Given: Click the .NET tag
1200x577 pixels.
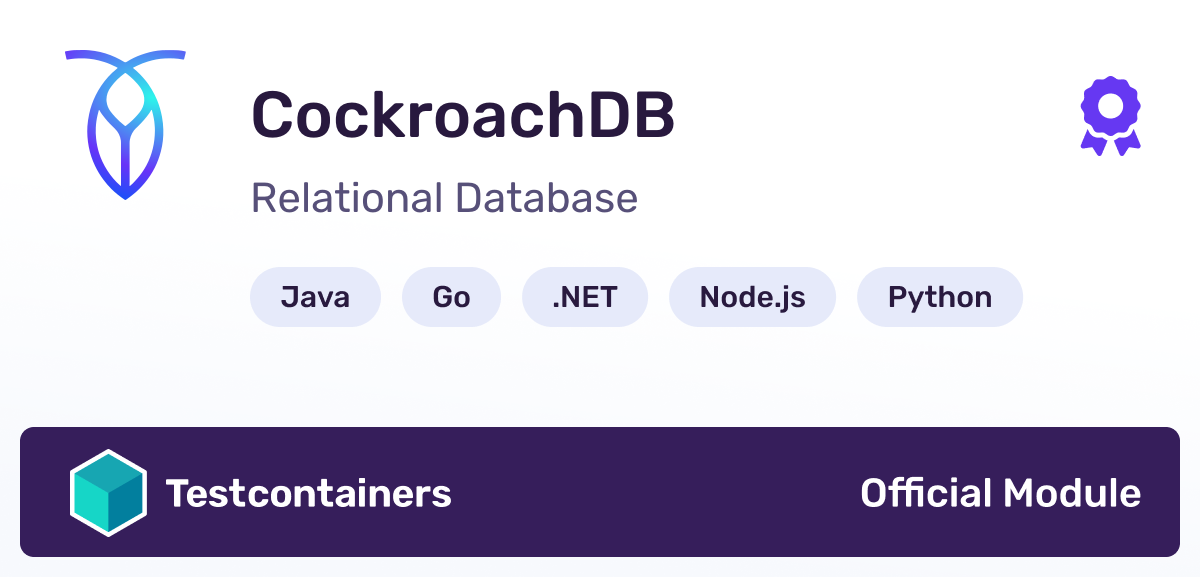Looking at the screenshot, I should [584, 296].
